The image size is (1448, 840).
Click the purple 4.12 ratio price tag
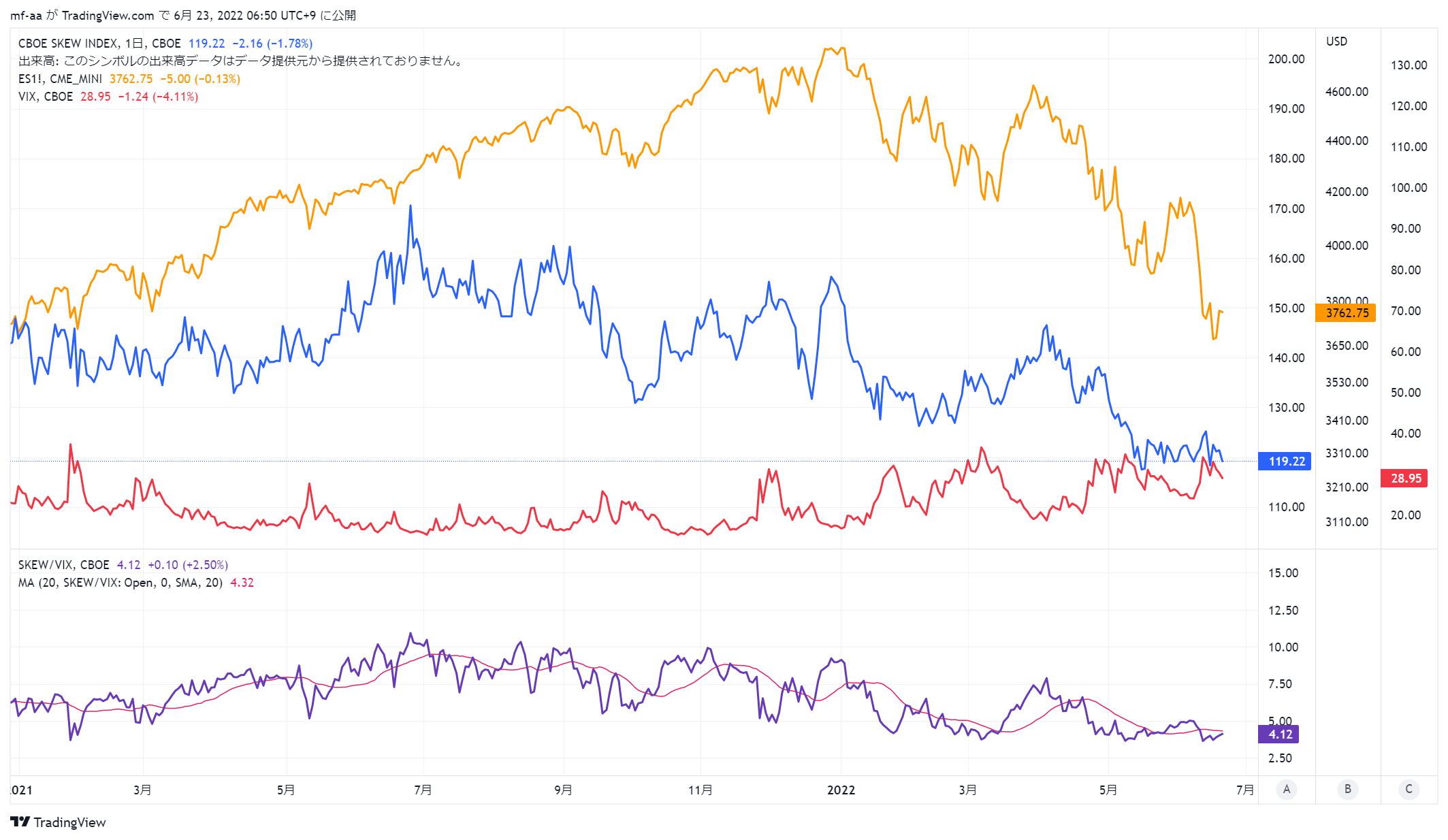pyautogui.click(x=1278, y=734)
